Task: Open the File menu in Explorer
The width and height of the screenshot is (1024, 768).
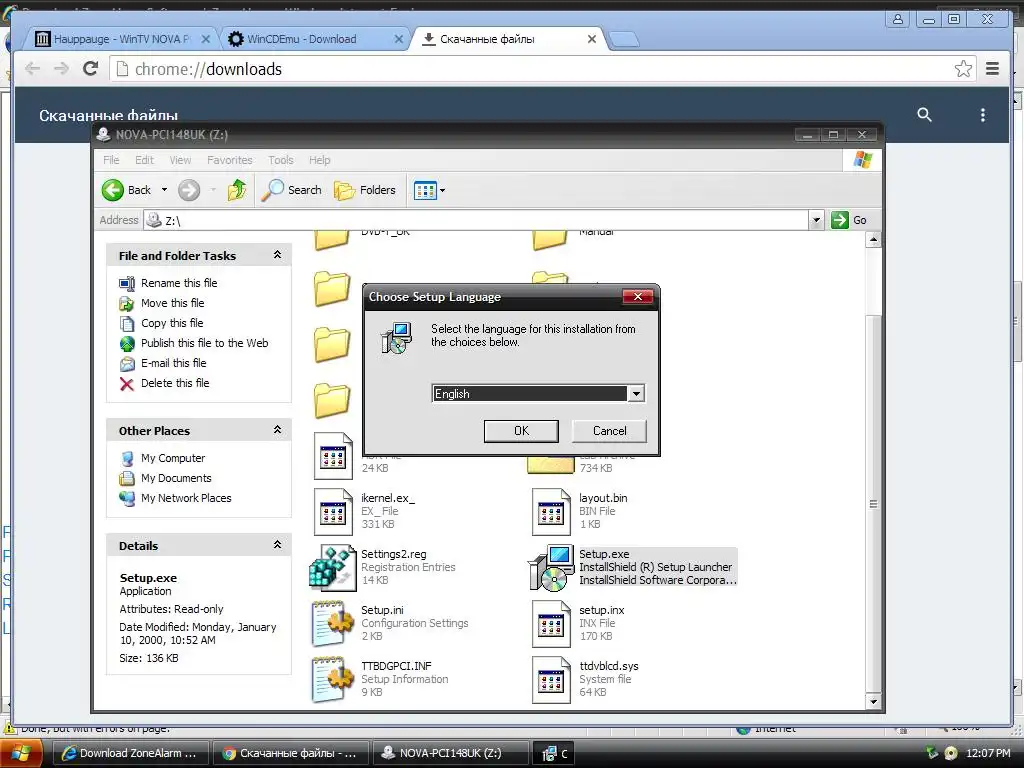Action: pos(111,160)
